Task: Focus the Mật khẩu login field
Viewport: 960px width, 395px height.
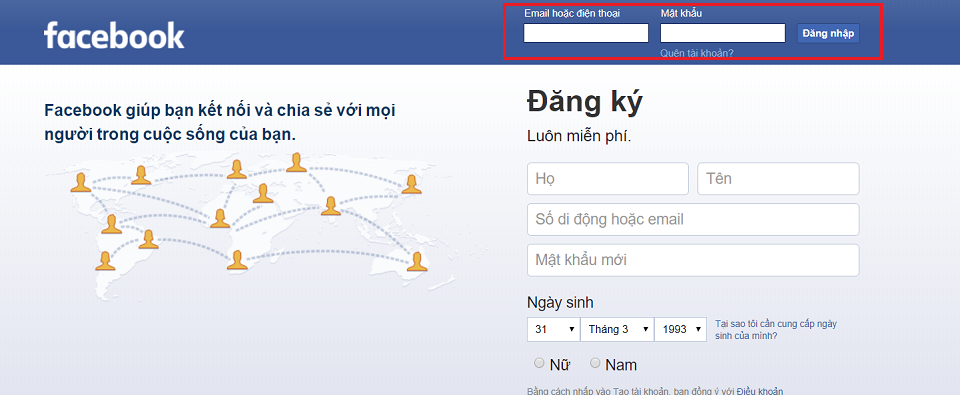Action: [723, 33]
